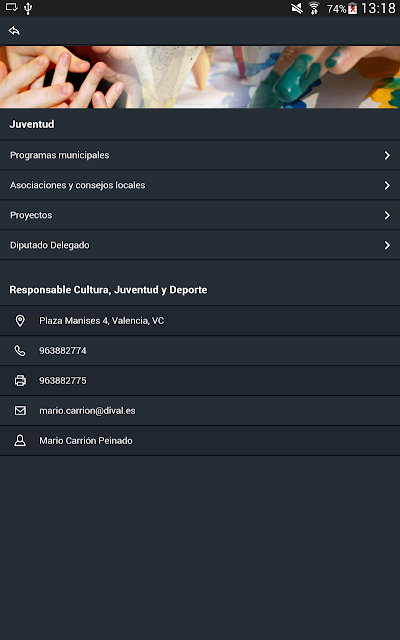Viewport: 400px width, 640px height.
Task: Tap the muted sound status icon
Action: 297,8
